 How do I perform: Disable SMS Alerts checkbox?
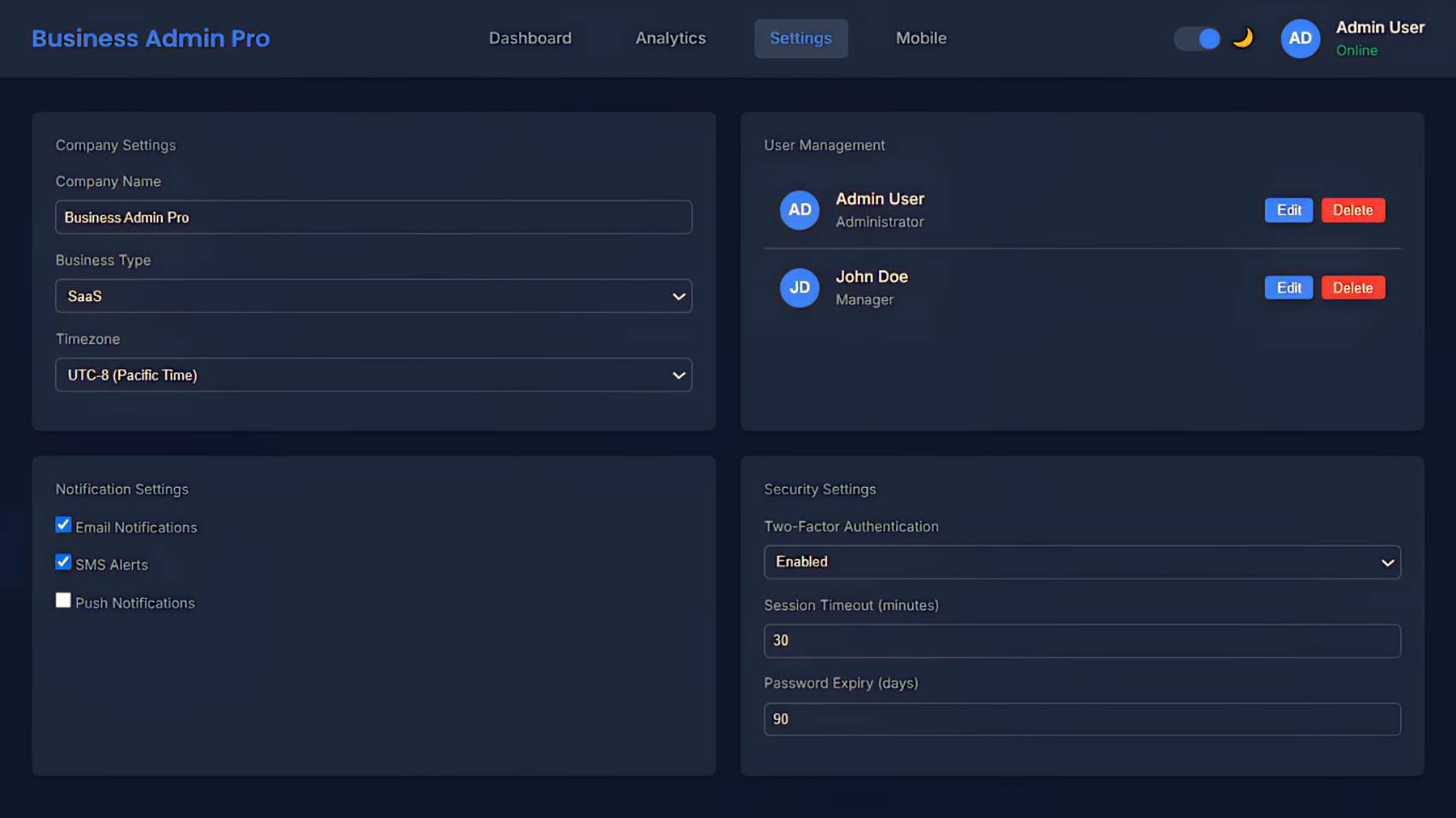[x=62, y=561]
